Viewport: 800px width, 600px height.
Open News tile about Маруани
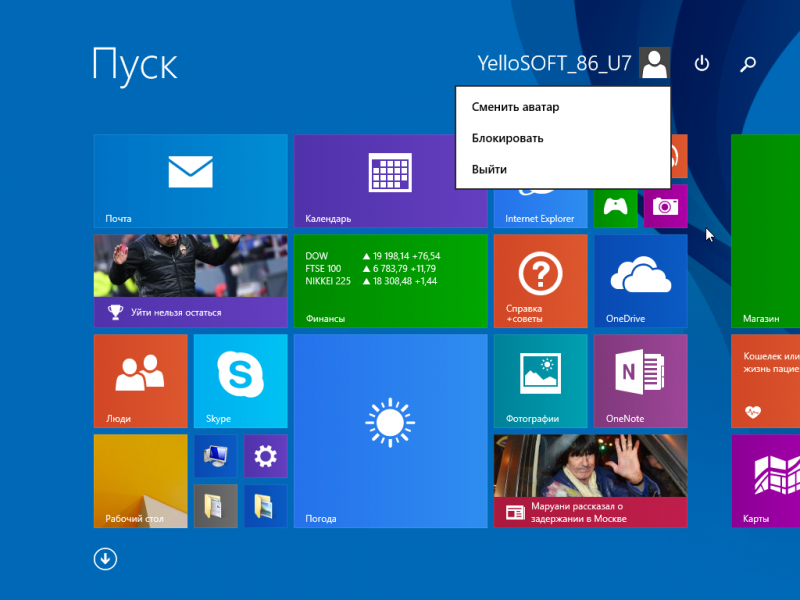pyautogui.click(x=590, y=481)
